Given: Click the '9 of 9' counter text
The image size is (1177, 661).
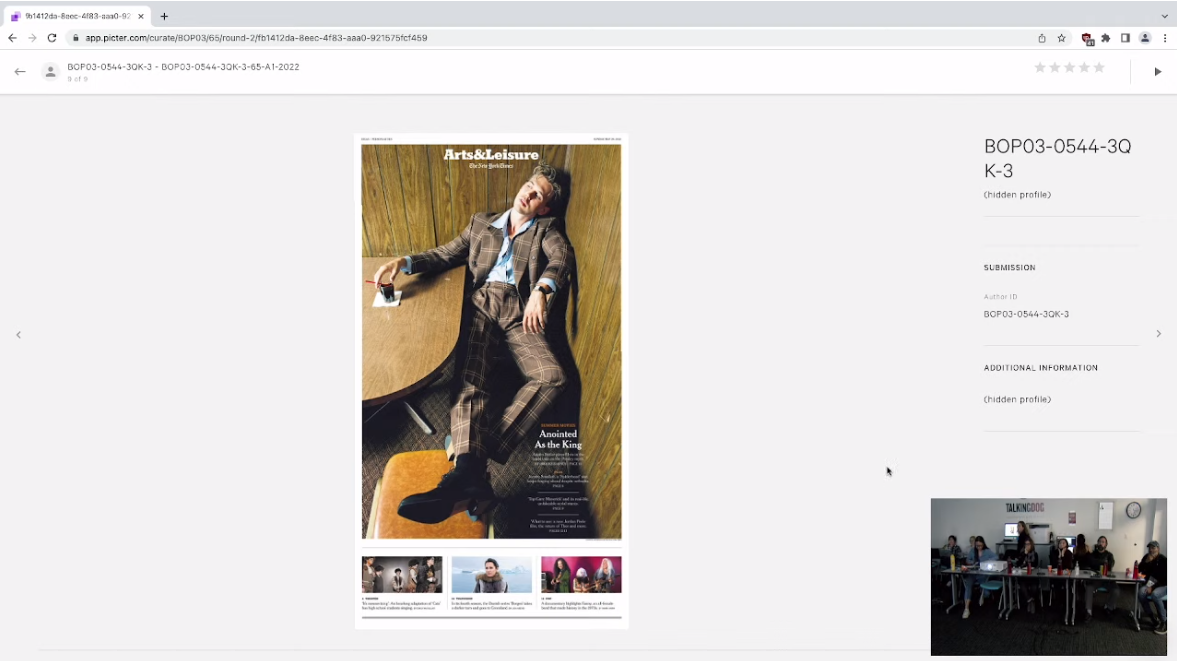Looking at the screenshot, I should tap(77, 79).
